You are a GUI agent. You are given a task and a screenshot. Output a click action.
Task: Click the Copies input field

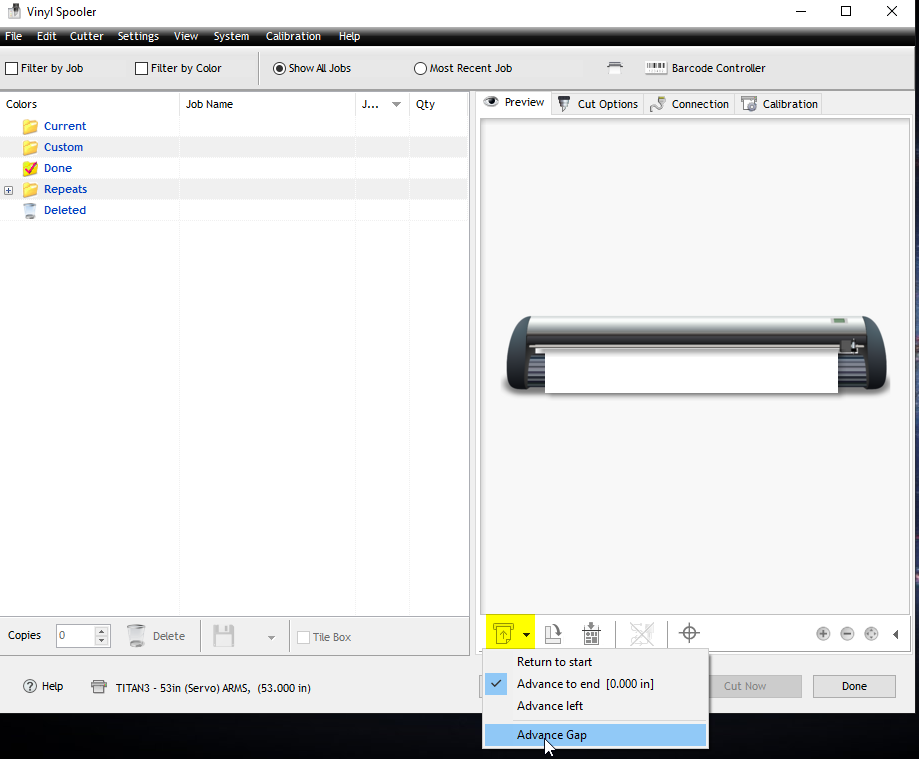tap(74, 636)
